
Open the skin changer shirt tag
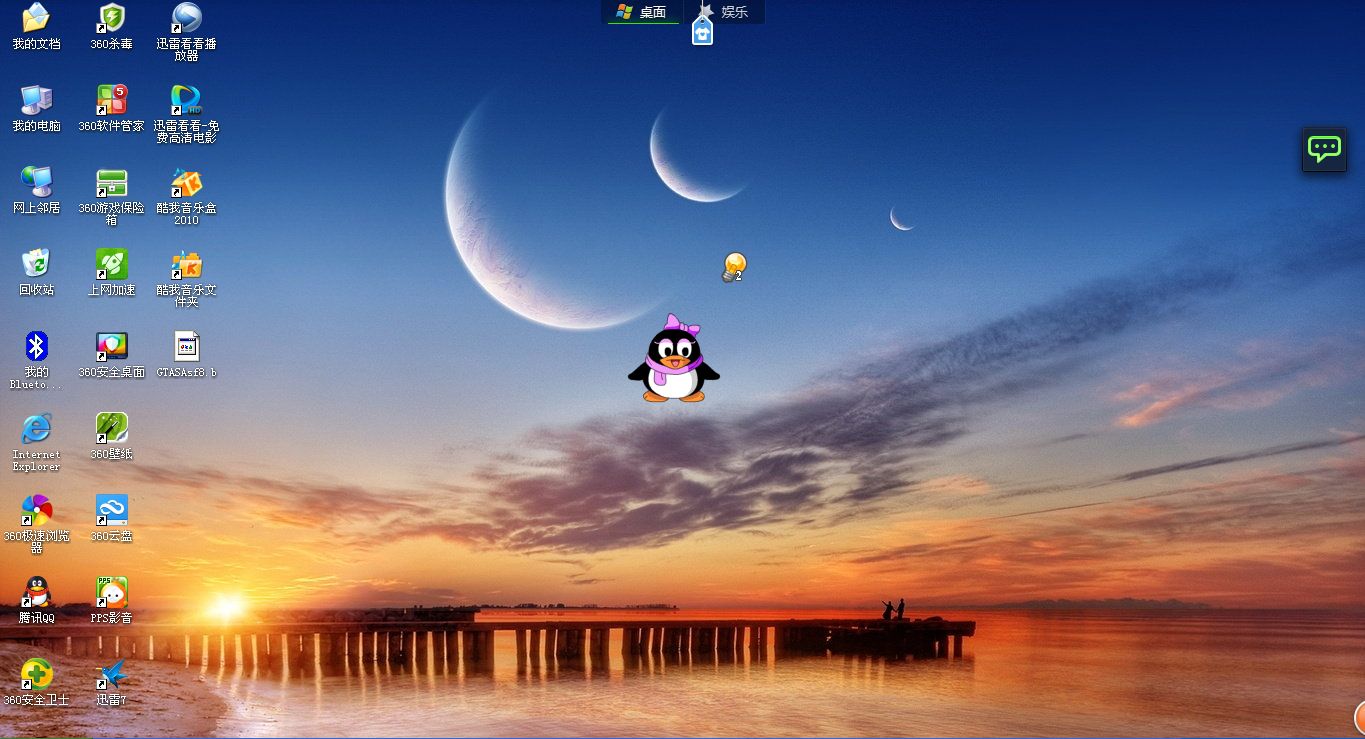[x=703, y=33]
